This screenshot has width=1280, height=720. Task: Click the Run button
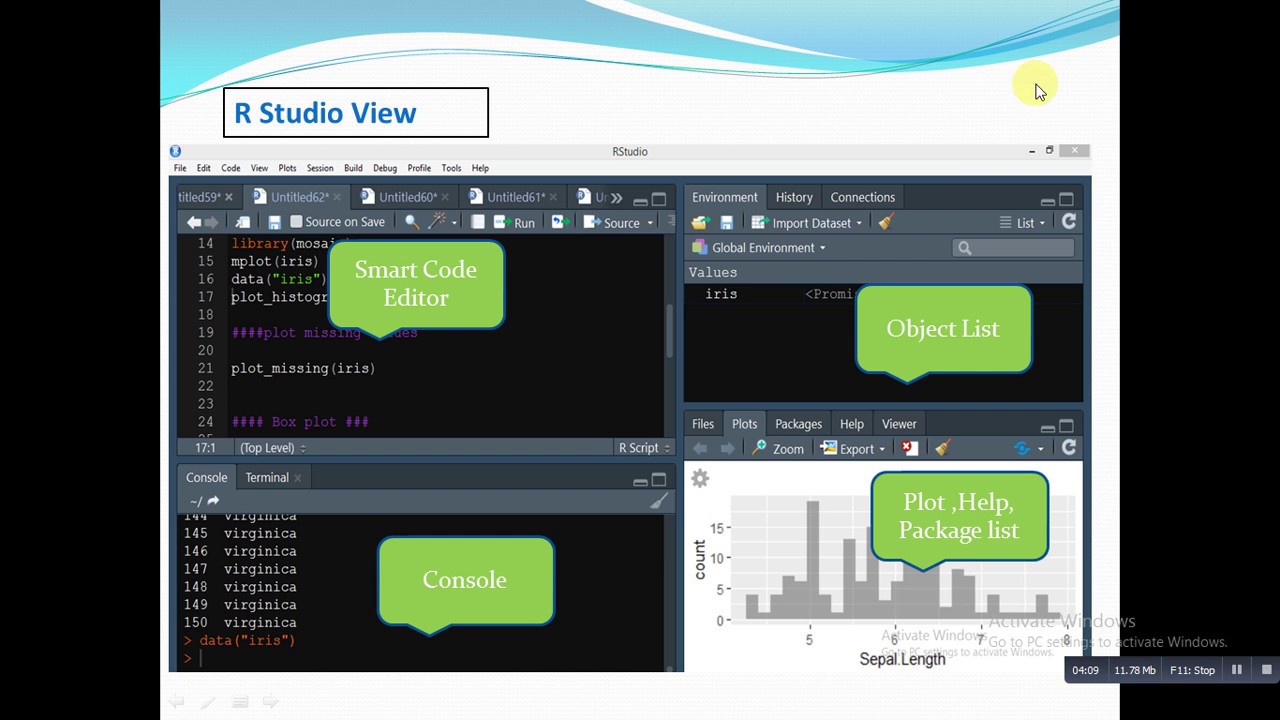pos(516,222)
